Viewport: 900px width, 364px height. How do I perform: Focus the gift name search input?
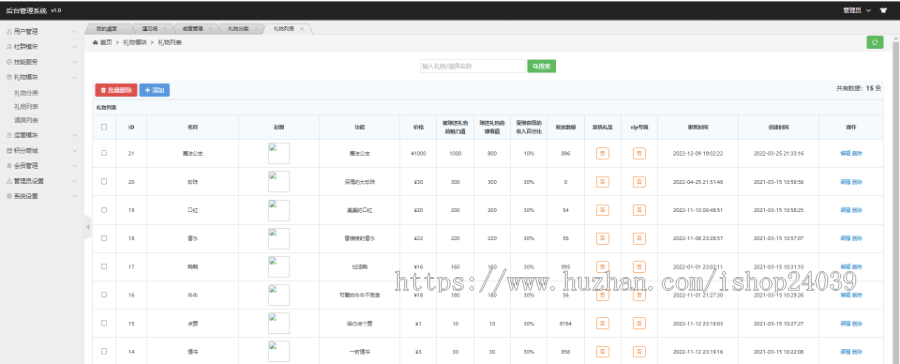pos(473,66)
